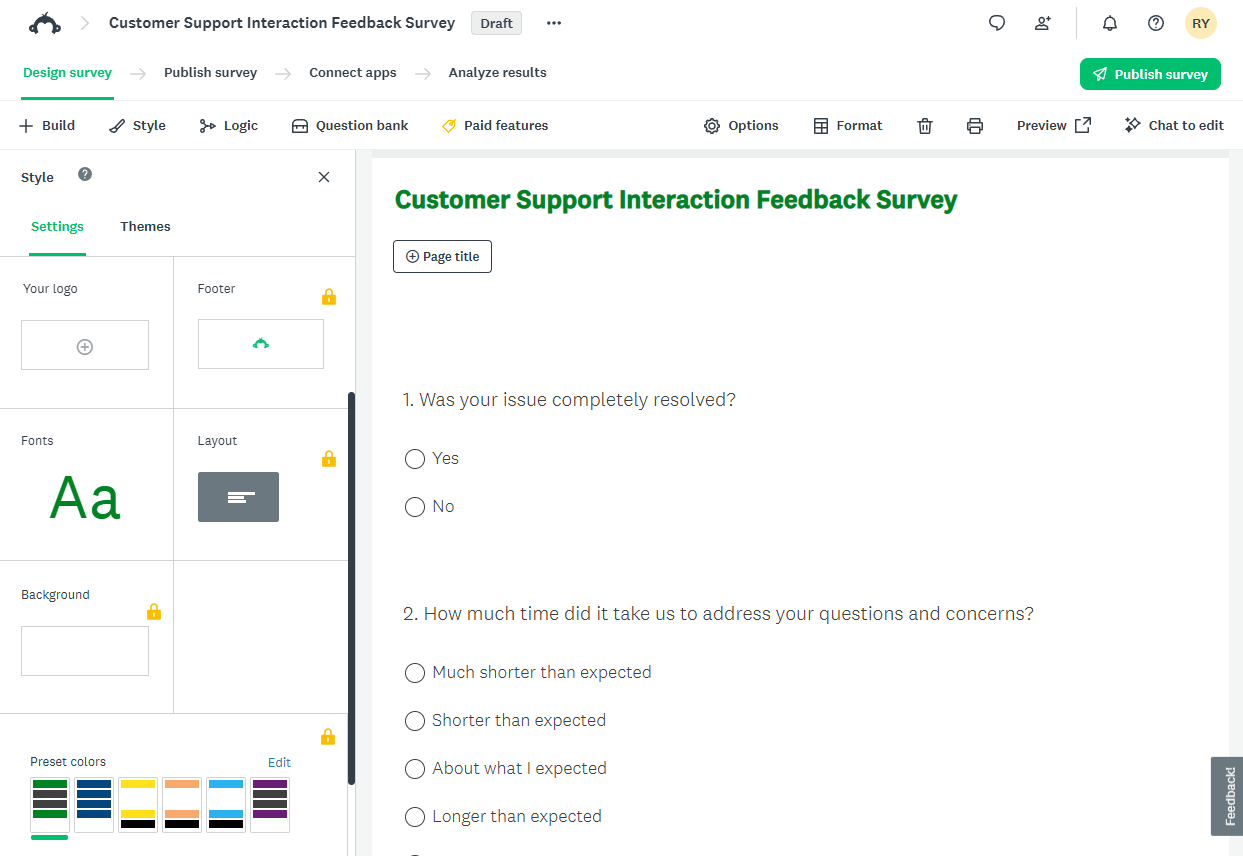Click the print icon in toolbar
The image size is (1243, 856).
click(975, 126)
